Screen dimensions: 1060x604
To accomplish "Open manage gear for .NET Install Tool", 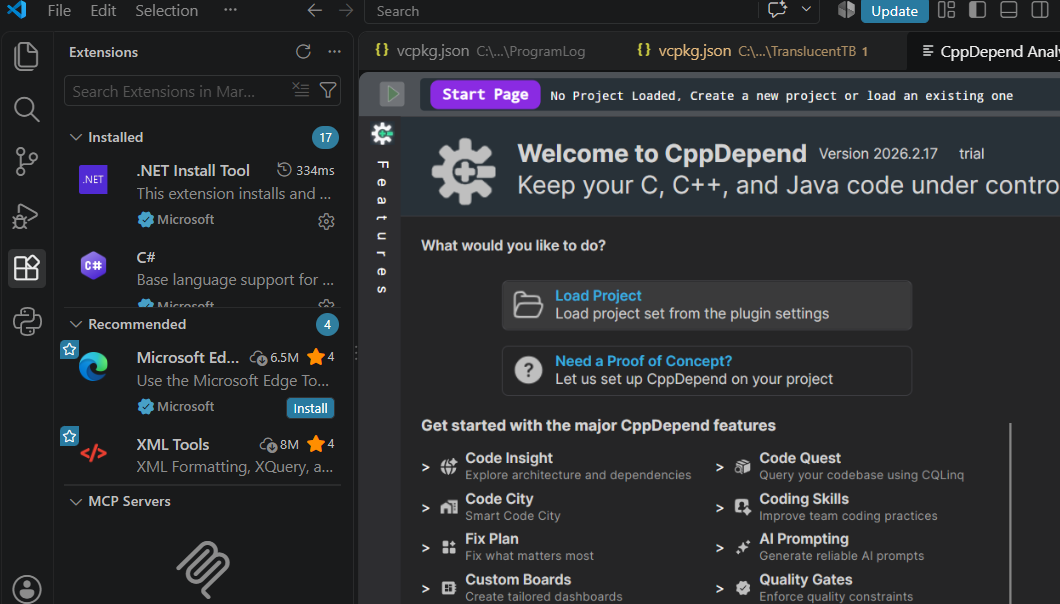I will click(x=327, y=221).
